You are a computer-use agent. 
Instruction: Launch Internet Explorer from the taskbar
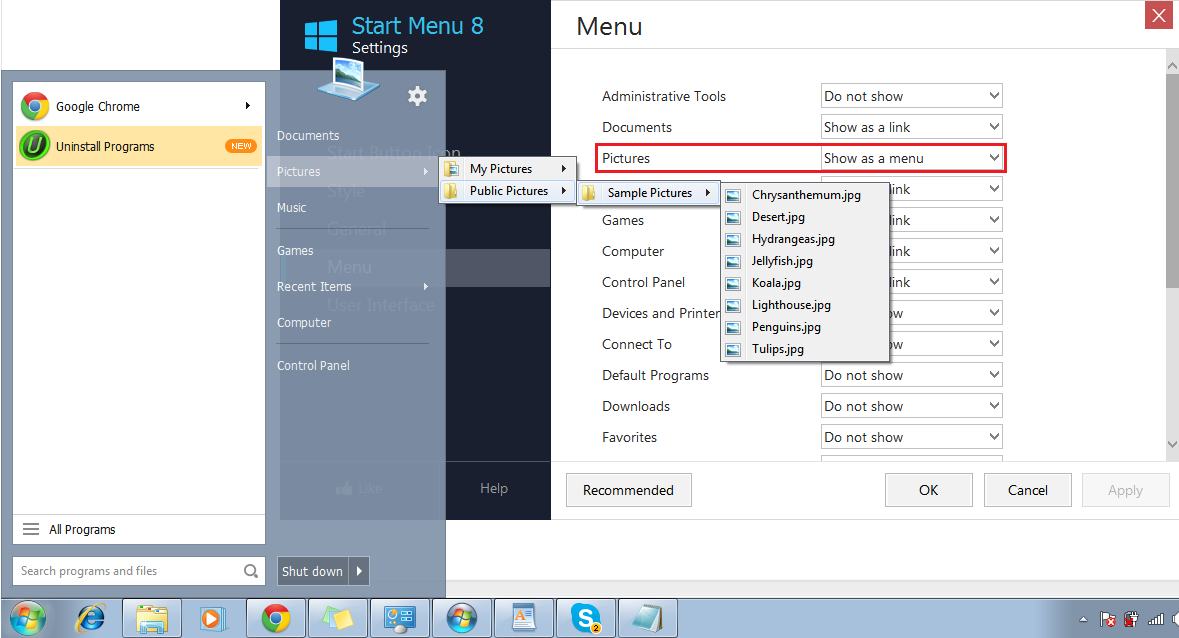[x=91, y=618]
